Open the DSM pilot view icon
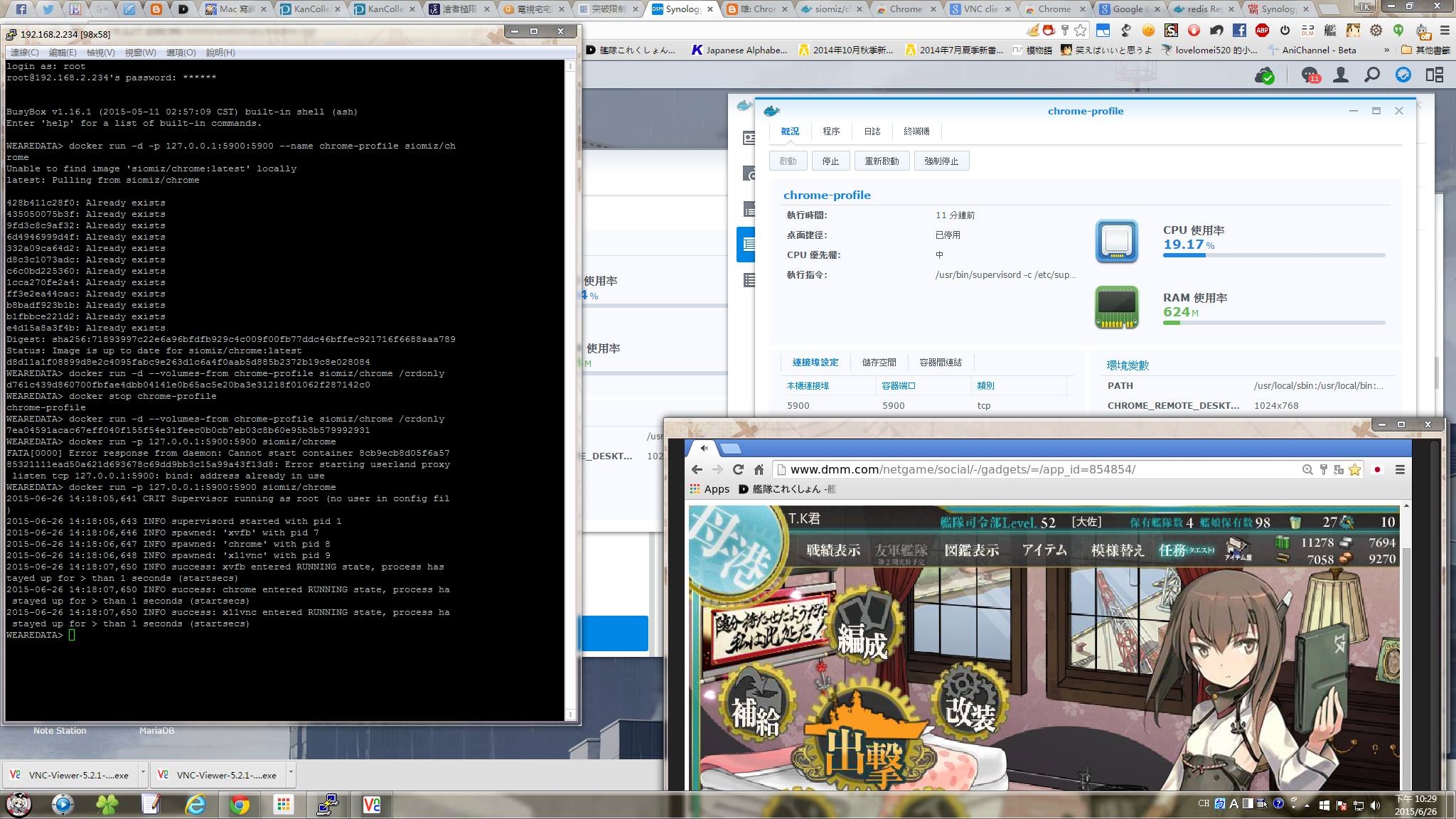The height and width of the screenshot is (819, 1456). point(1403,75)
